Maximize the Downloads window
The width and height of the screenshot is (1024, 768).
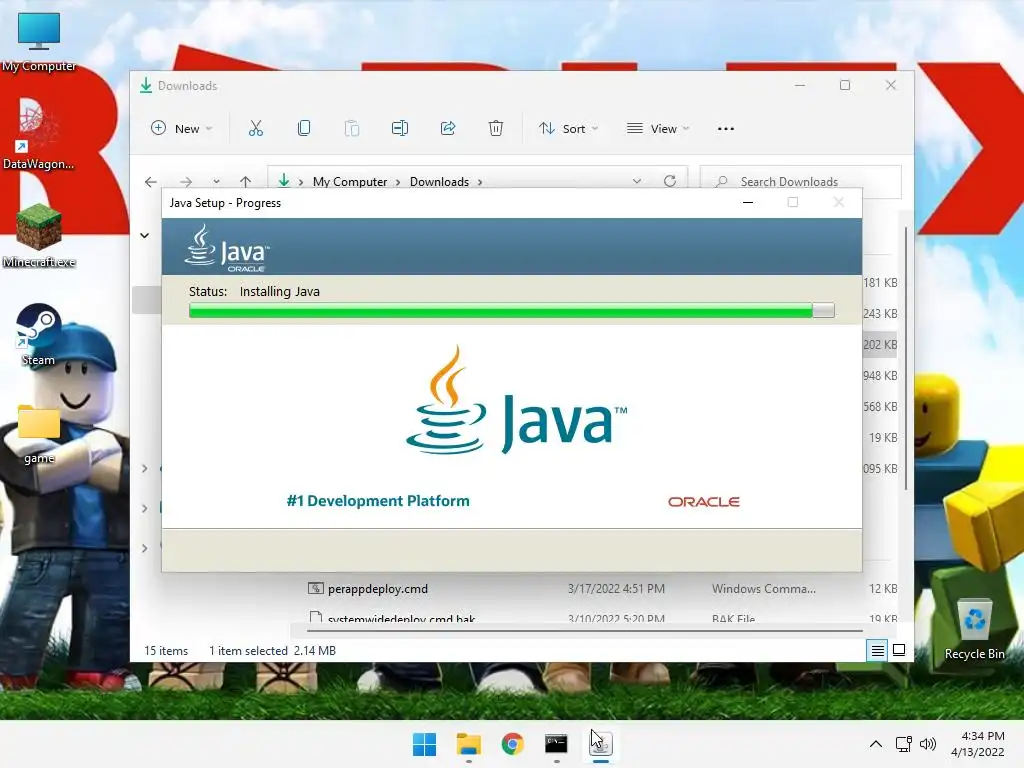tap(845, 86)
